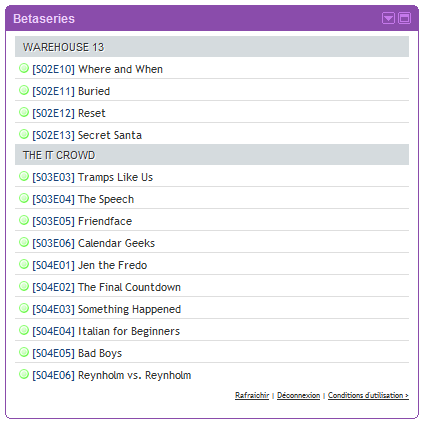424x424 pixels.
Task: Select the Italian for Beginners episode row
Action: click(212, 331)
